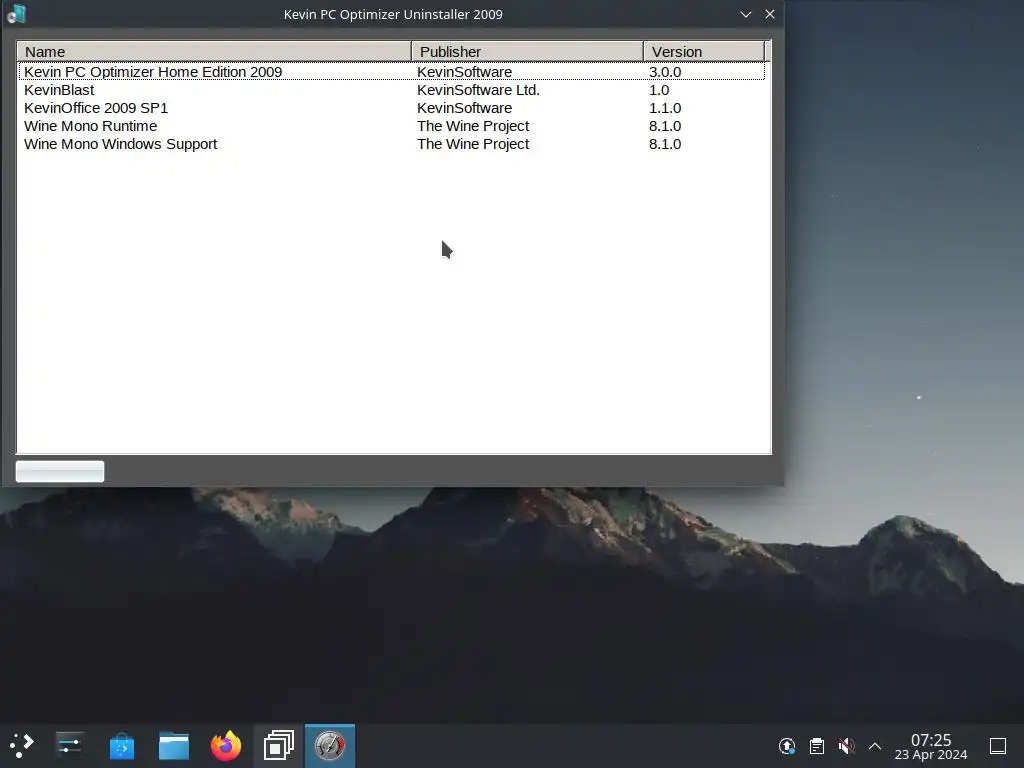Sort list by Name column
The height and width of the screenshot is (768, 1024).
click(x=214, y=52)
